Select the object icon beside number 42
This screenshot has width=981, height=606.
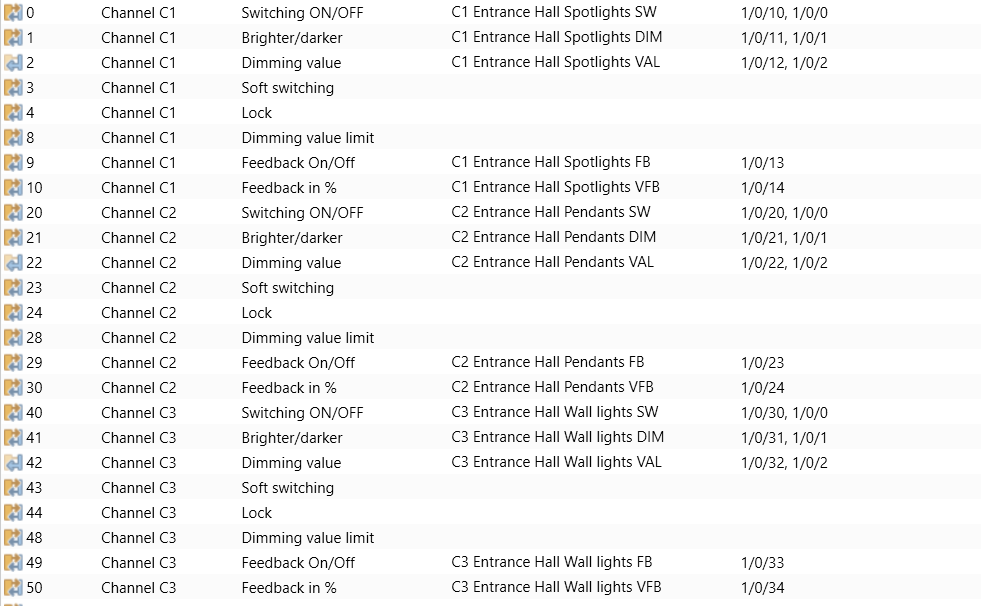tap(13, 463)
